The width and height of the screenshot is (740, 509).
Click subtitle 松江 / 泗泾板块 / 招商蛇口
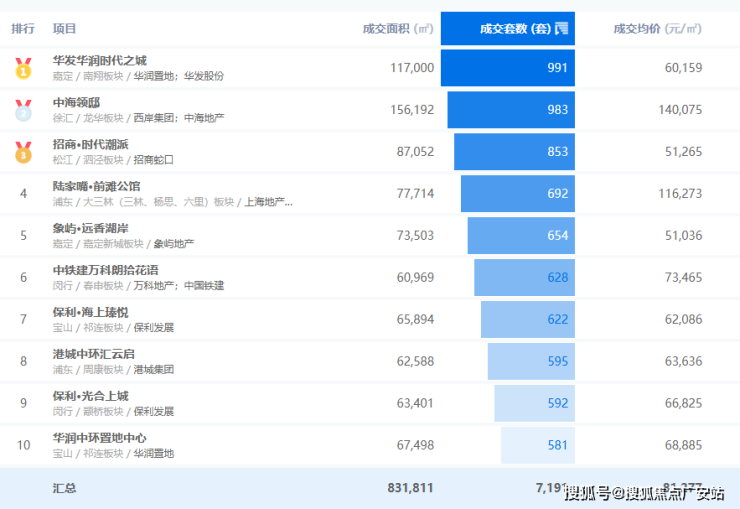113,160
